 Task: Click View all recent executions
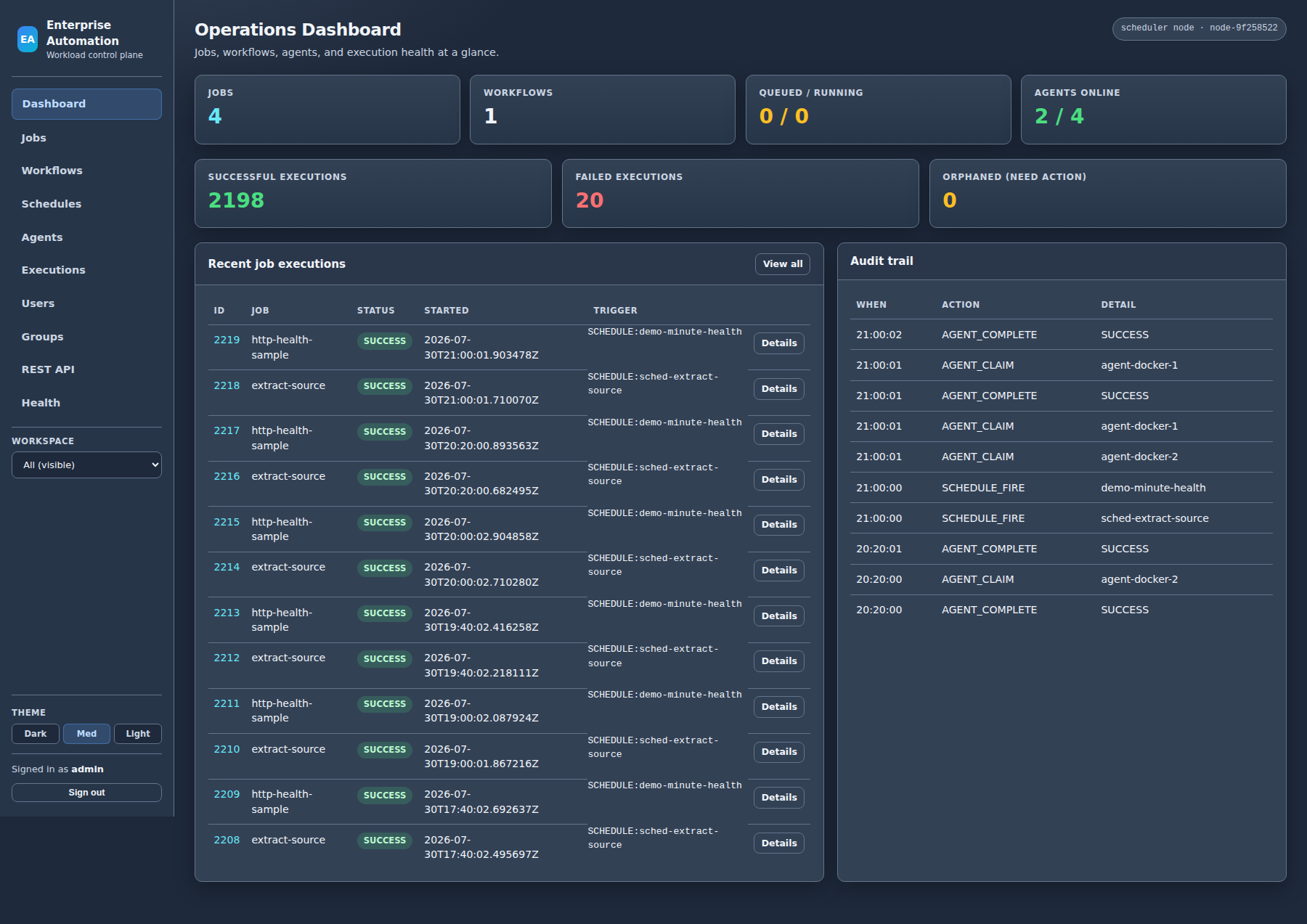(783, 264)
